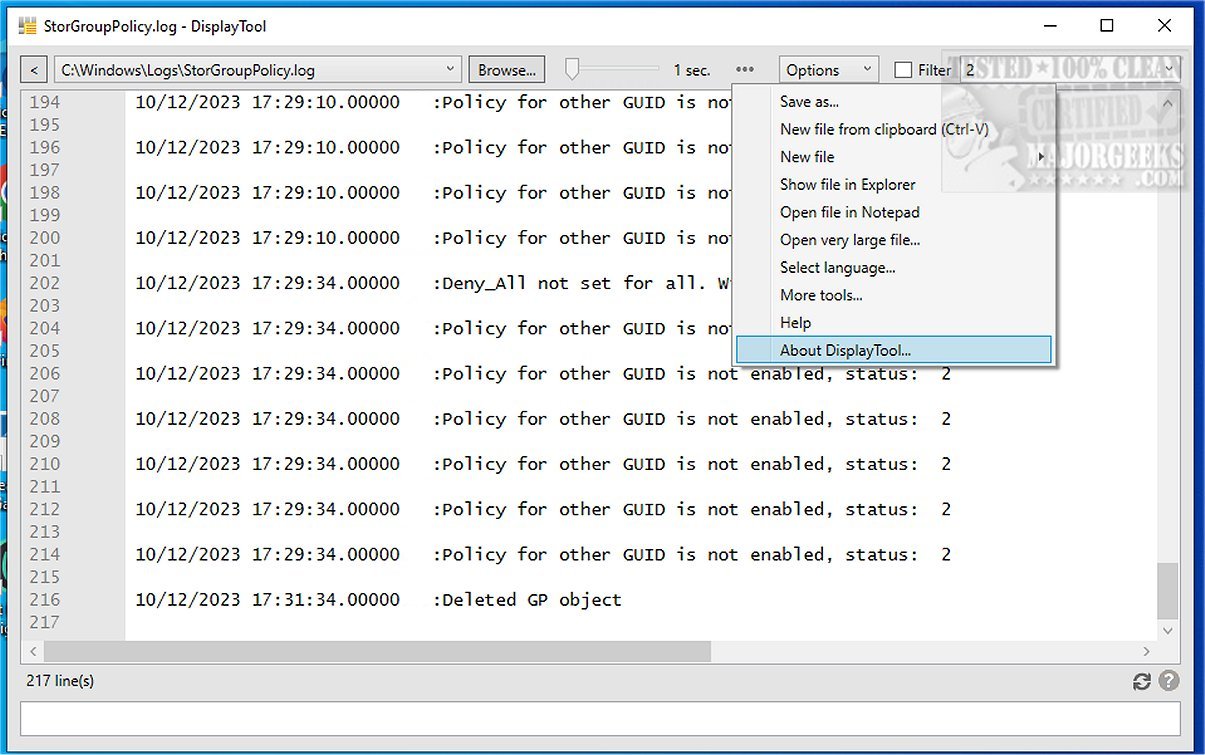Click Help in the Options menu
Image resolution: width=1205 pixels, height=755 pixels.
pos(894,323)
